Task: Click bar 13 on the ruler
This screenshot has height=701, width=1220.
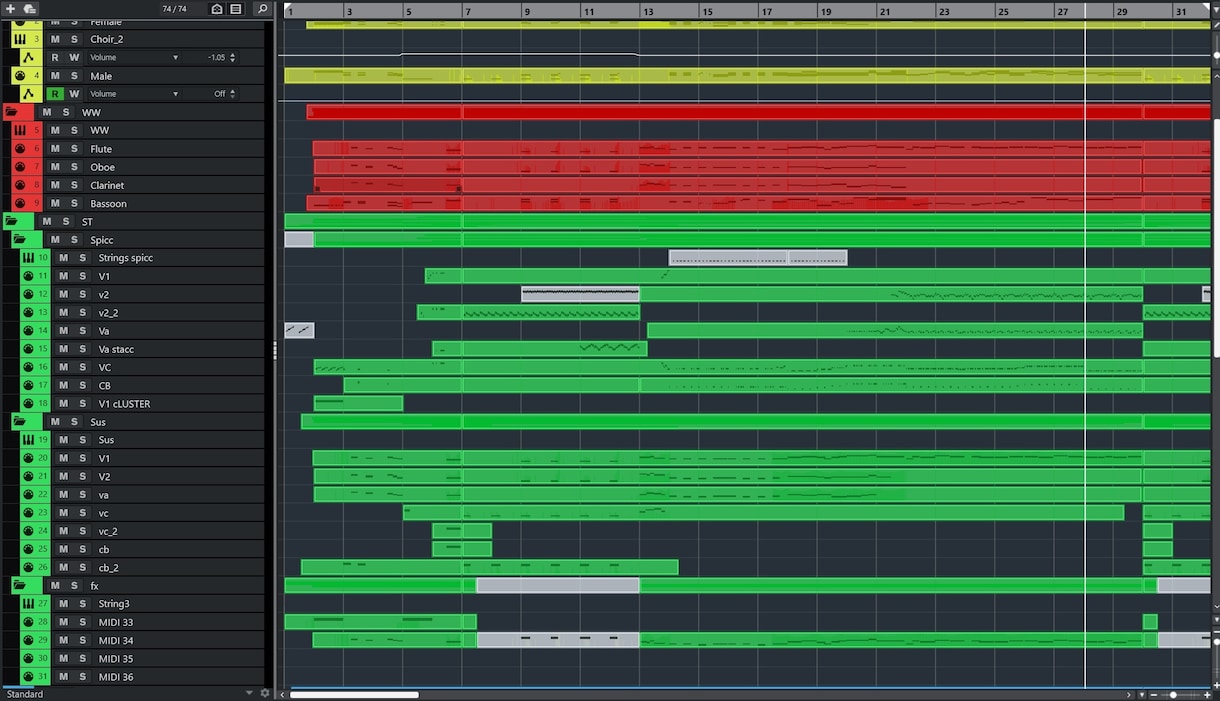Action: click(x=647, y=12)
